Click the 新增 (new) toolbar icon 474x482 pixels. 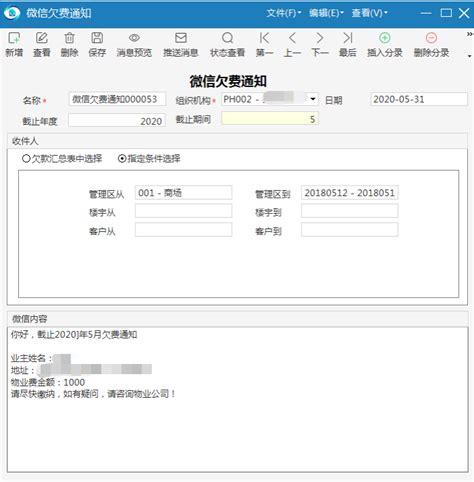pyautogui.click(x=14, y=38)
